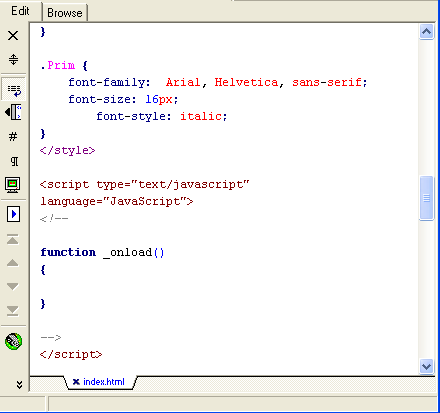Click the <script type="text/javascript" line

point(144,184)
